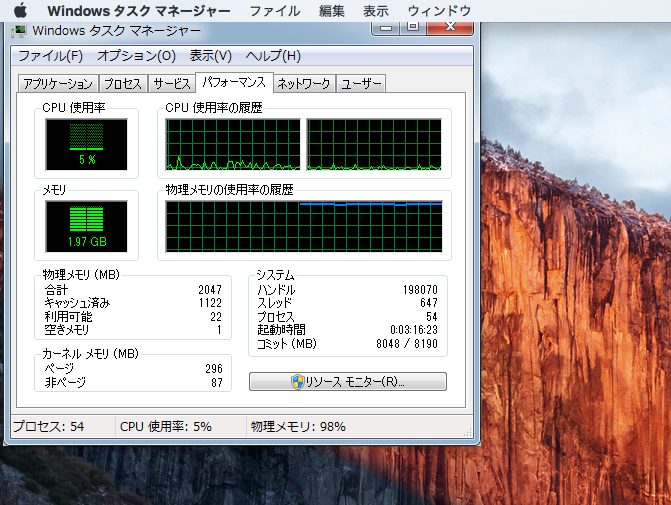Open the macOS 表示 menu
The image size is (671, 505).
376,11
